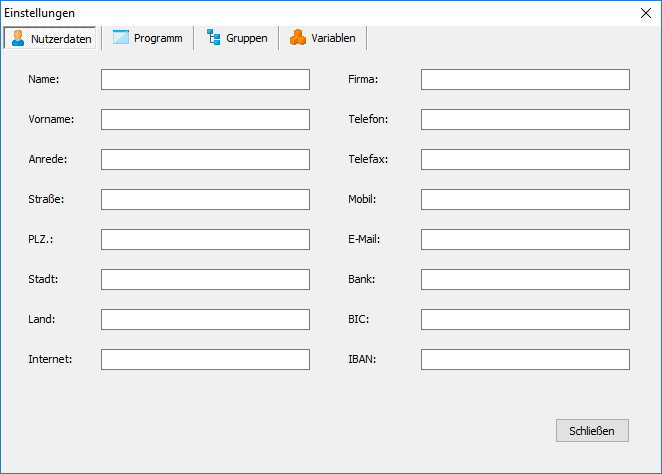Focus the Stadt text box
The height and width of the screenshot is (474, 662).
pyautogui.click(x=205, y=279)
